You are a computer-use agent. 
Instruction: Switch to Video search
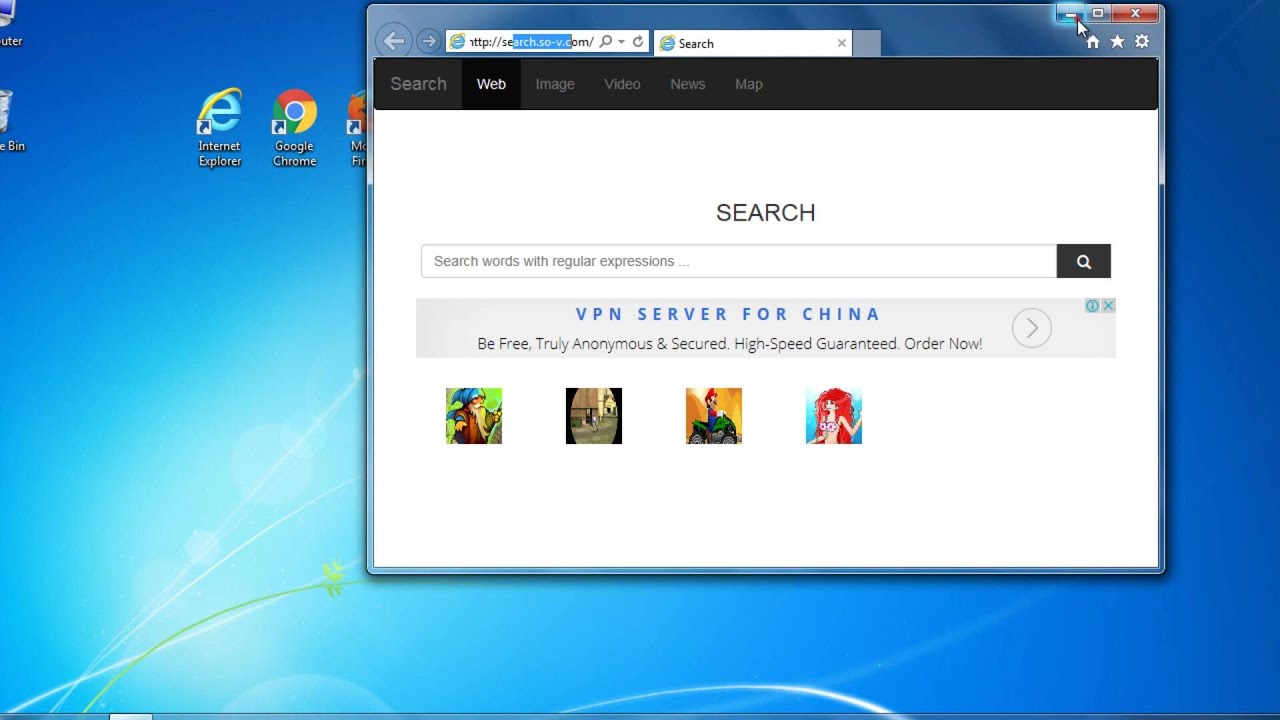[x=622, y=84]
